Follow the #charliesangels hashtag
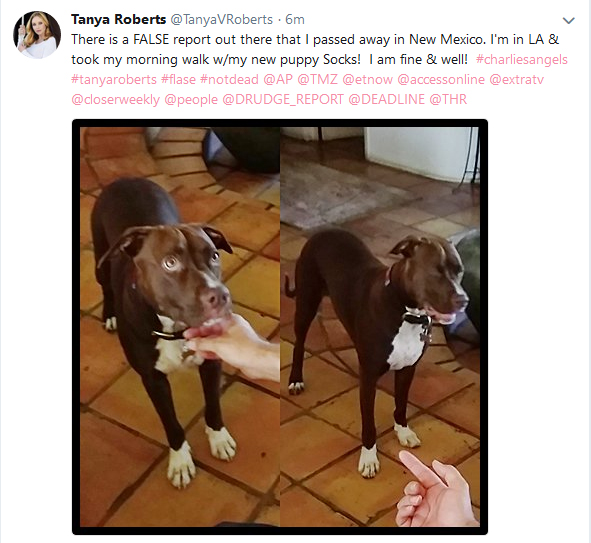Image resolution: width=591 pixels, height=543 pixels. (x=522, y=60)
